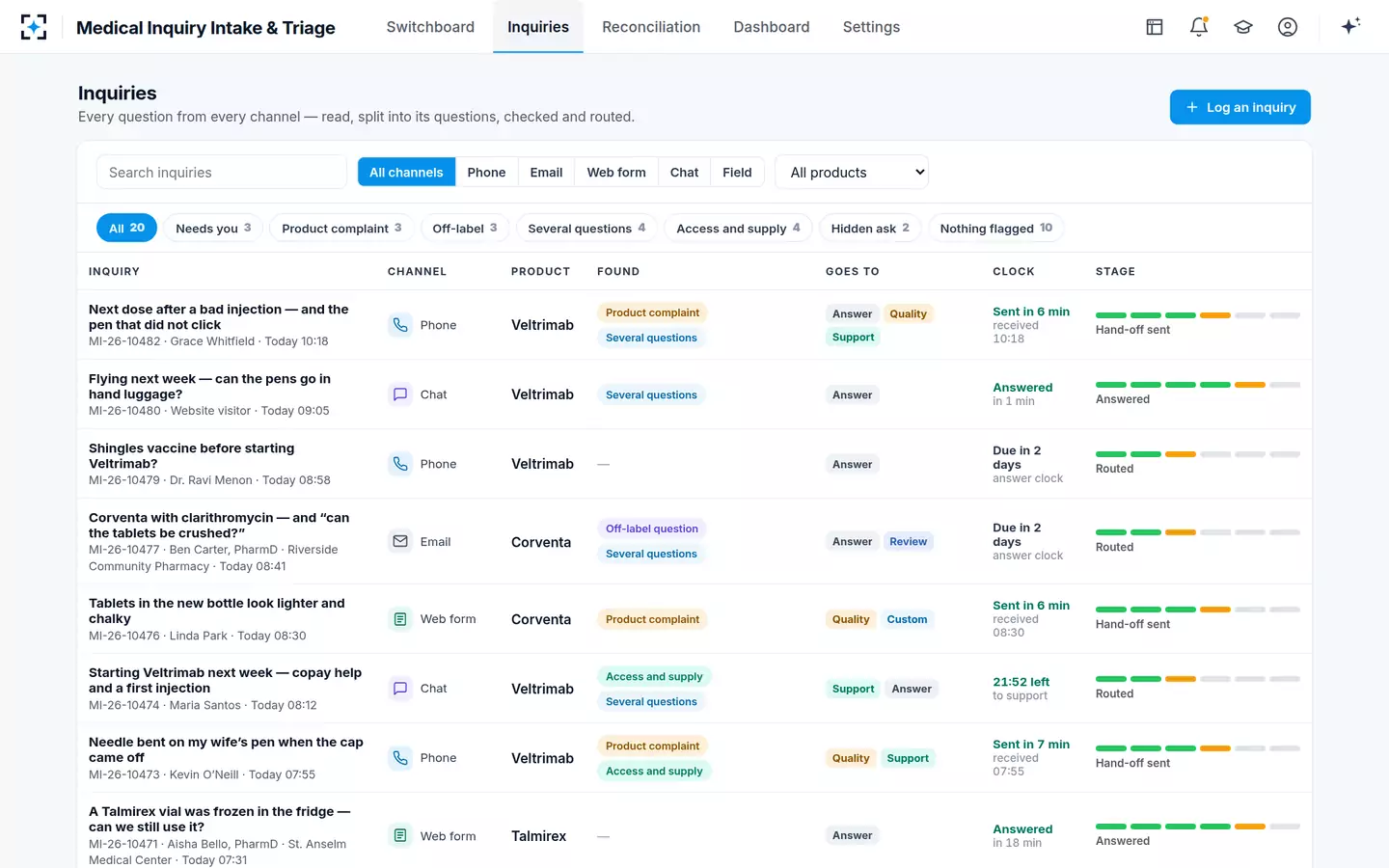Click the Log an inquiry button
This screenshot has height=868, width=1389.
[x=1240, y=107]
